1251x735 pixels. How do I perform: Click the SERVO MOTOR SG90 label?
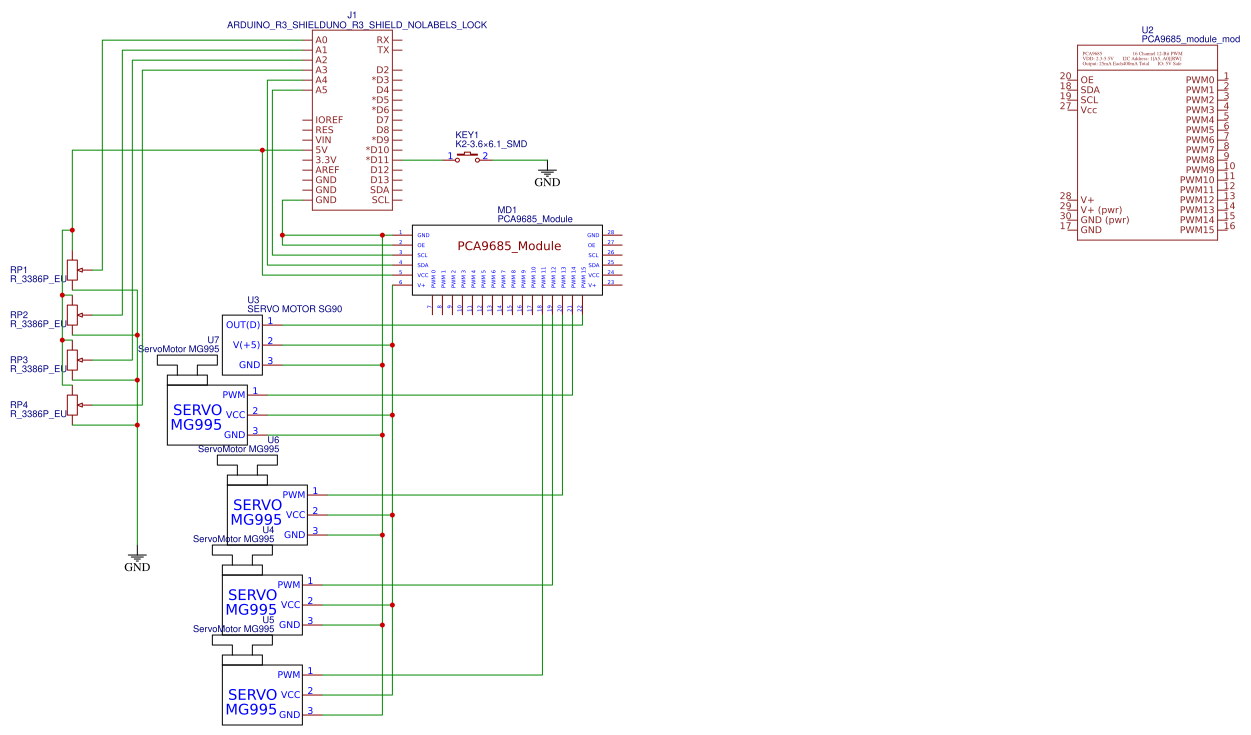tap(295, 309)
